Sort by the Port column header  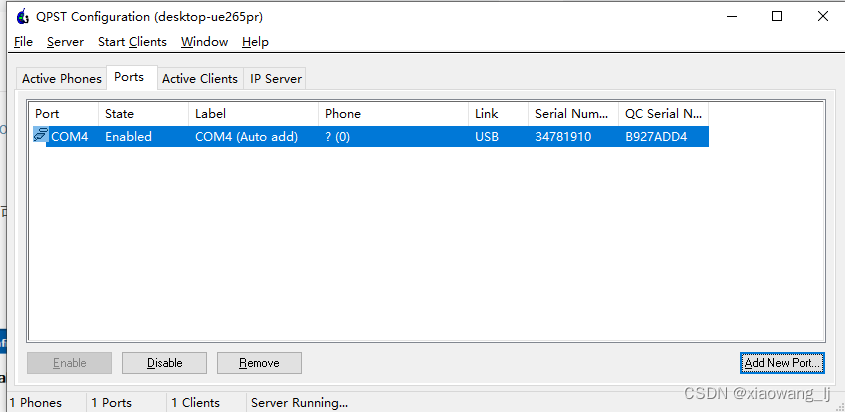point(64,114)
